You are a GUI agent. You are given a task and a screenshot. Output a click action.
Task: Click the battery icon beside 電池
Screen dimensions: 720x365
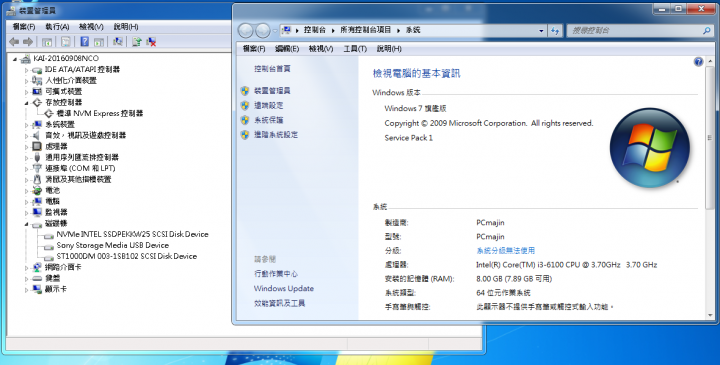[x=37, y=191]
